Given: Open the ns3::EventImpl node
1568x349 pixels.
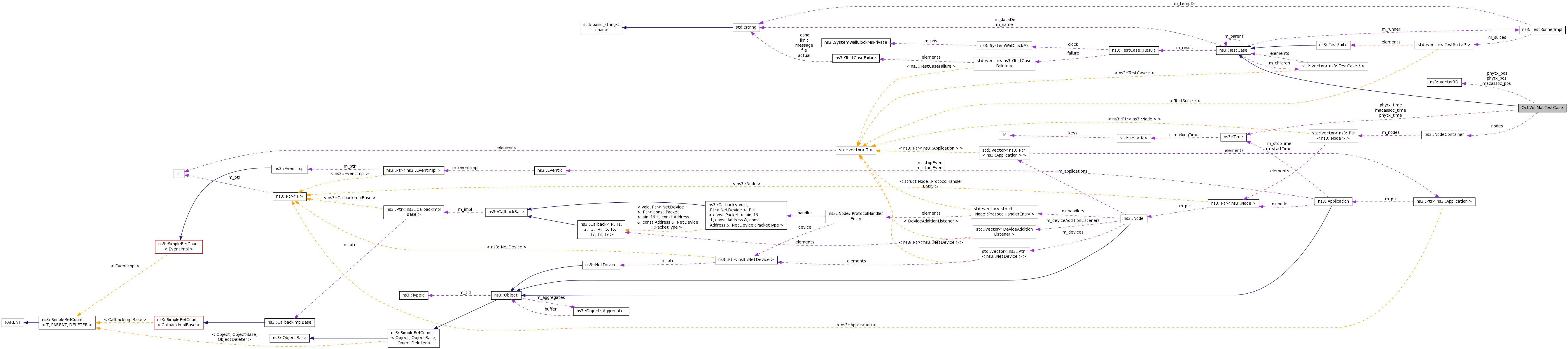Looking at the screenshot, I should 289,169.
